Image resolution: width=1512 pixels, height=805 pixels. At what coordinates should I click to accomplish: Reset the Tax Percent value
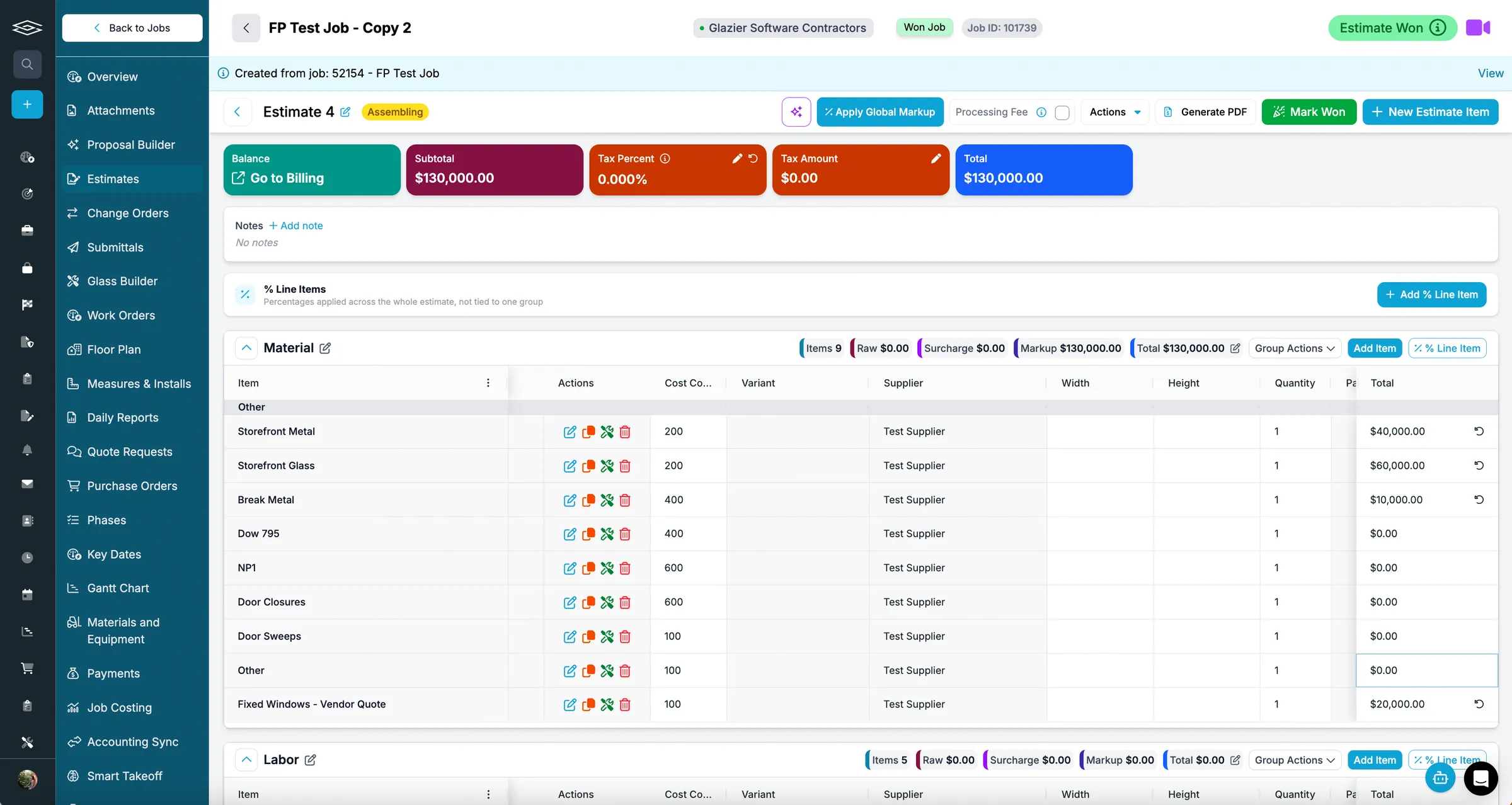[x=753, y=158]
